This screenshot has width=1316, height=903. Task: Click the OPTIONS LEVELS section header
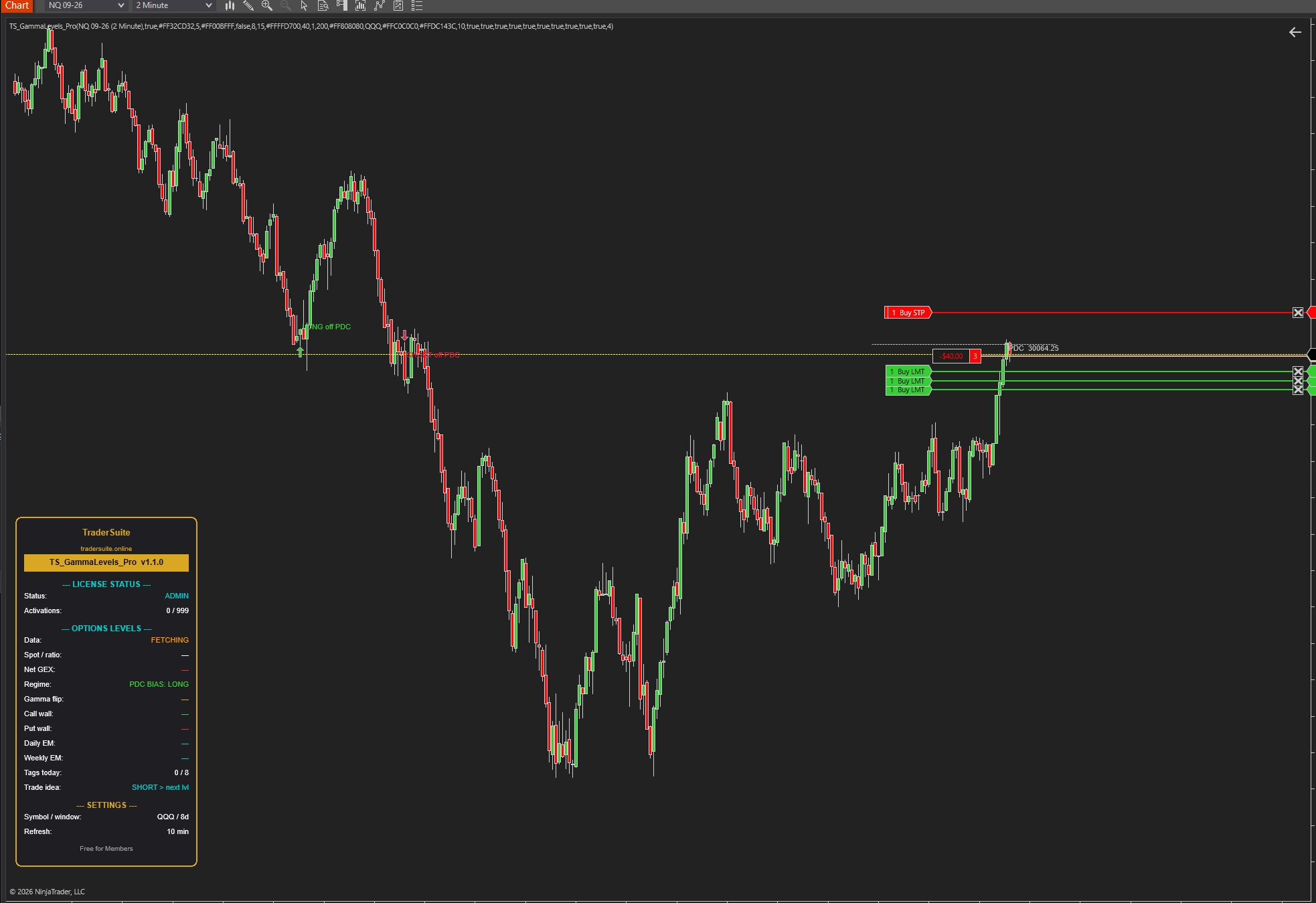click(106, 629)
